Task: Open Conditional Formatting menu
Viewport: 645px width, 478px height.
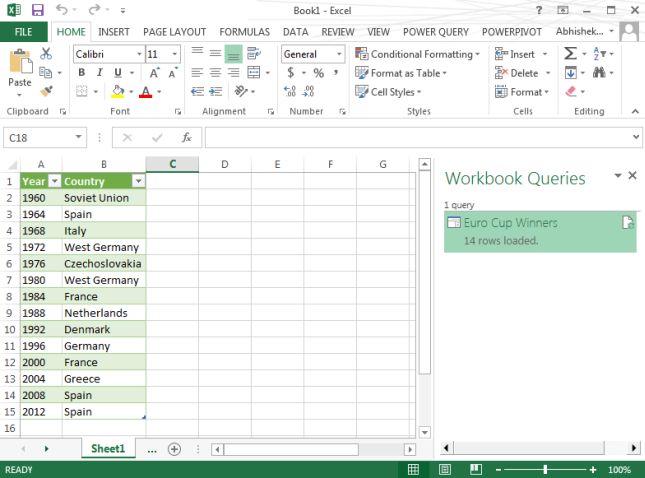Action: click(418, 54)
